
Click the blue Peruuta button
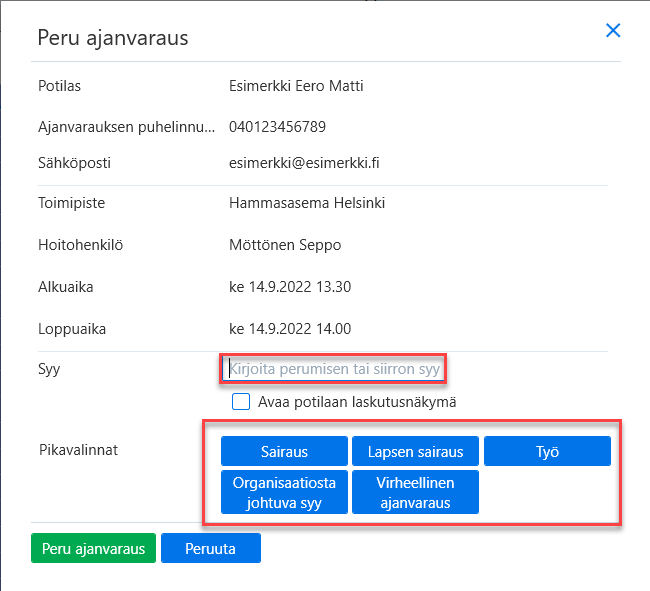(x=211, y=548)
